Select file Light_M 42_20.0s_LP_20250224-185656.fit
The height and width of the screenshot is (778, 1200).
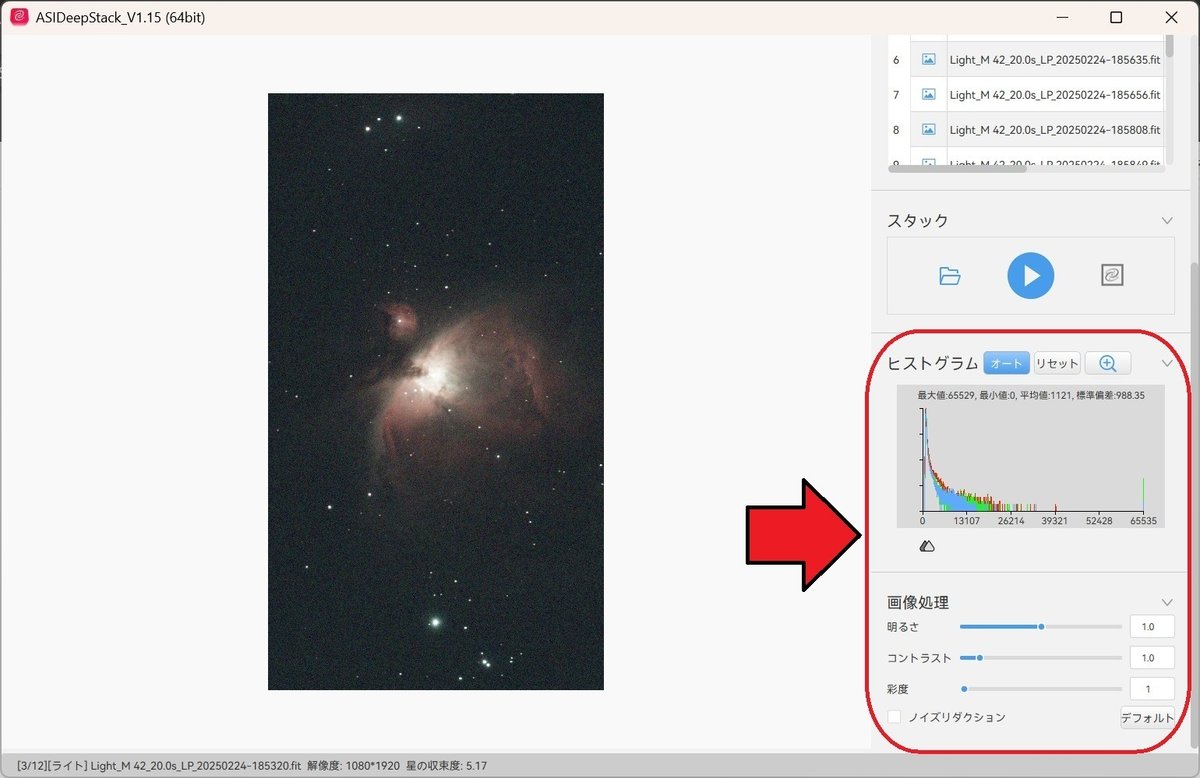[1053, 95]
